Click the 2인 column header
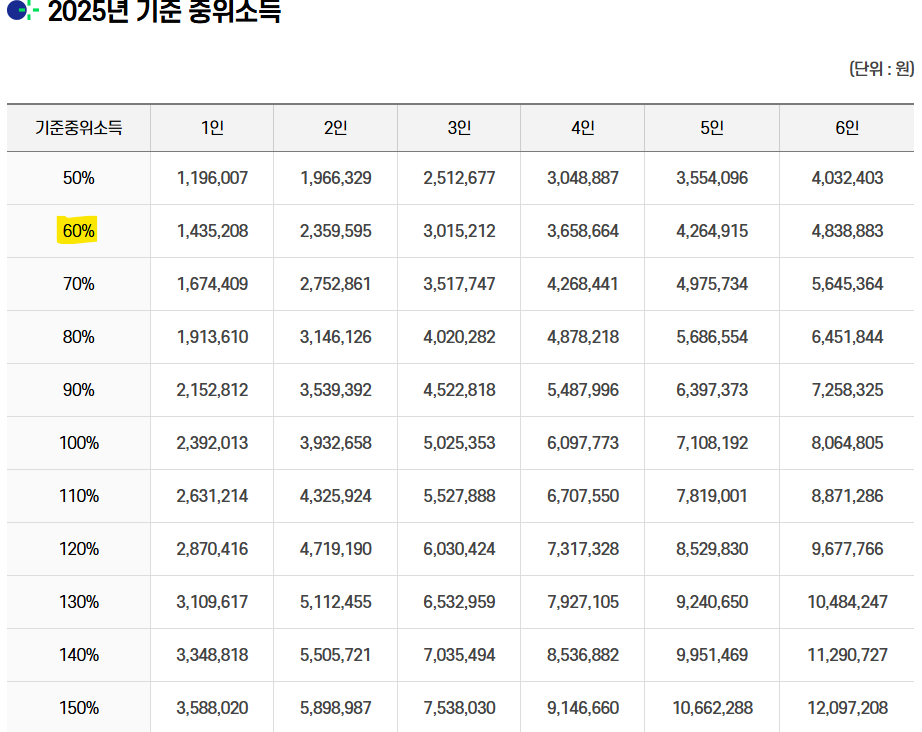This screenshot has width=922, height=732. pos(336,128)
